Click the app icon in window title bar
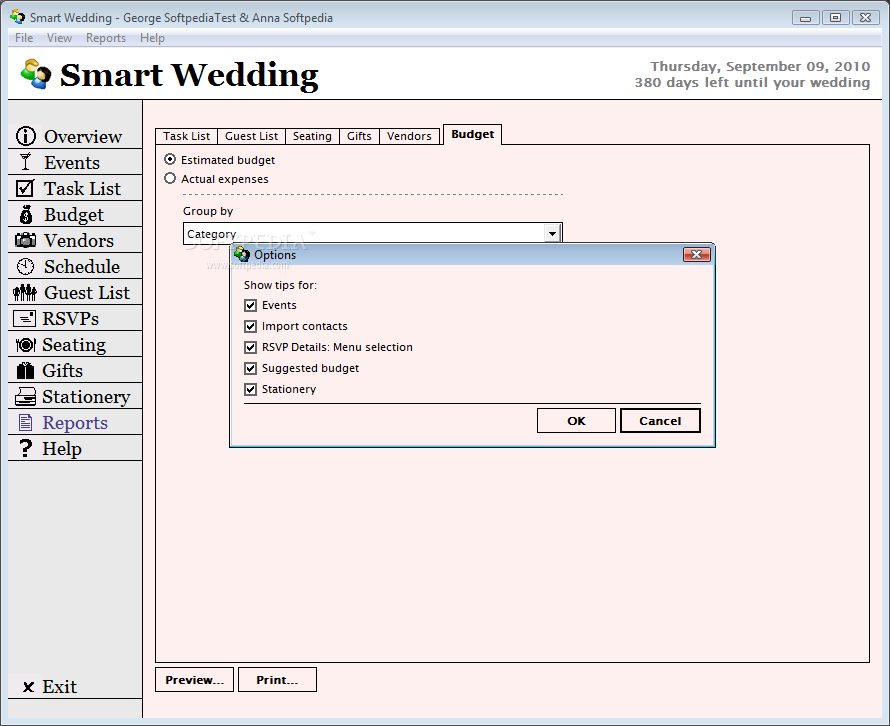The image size is (890, 726). pos(18,17)
